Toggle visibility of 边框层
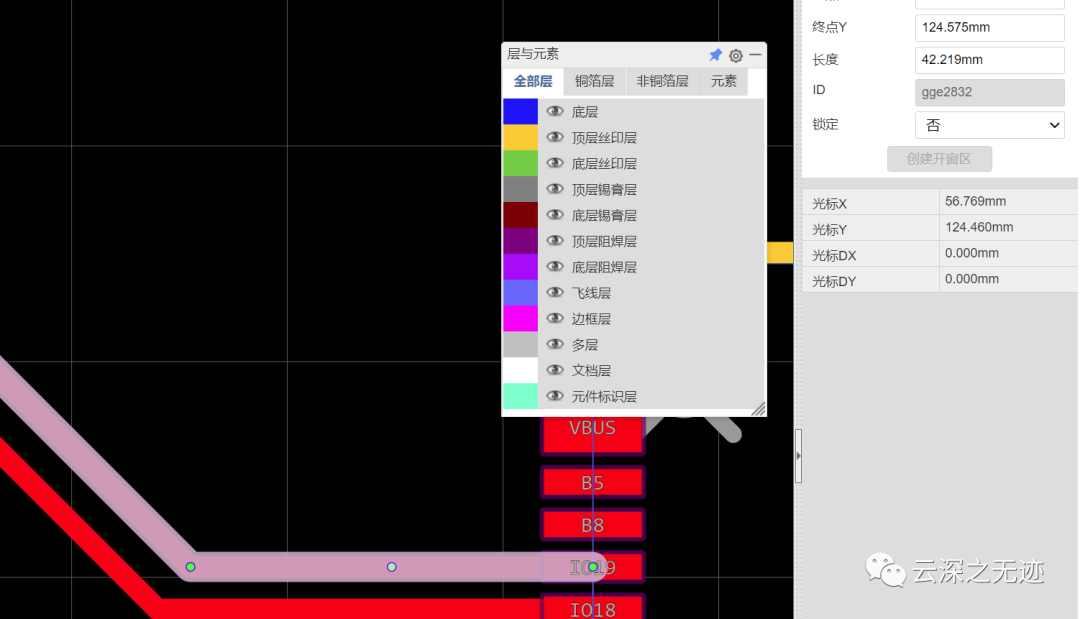1080x619 pixels. pos(554,318)
